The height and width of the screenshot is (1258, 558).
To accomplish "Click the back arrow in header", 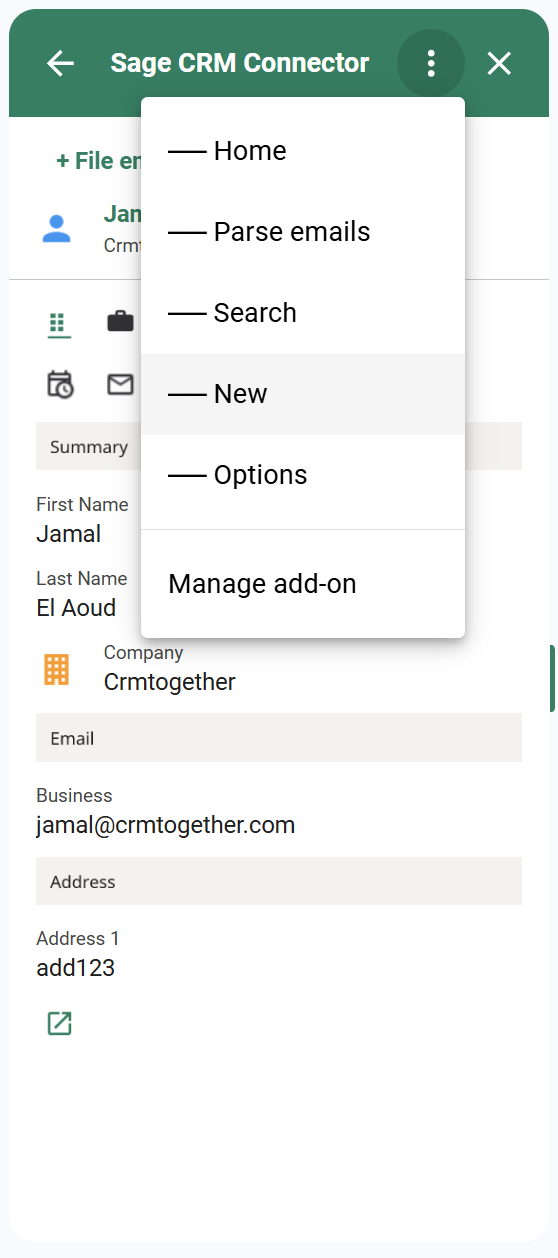I will click(61, 63).
